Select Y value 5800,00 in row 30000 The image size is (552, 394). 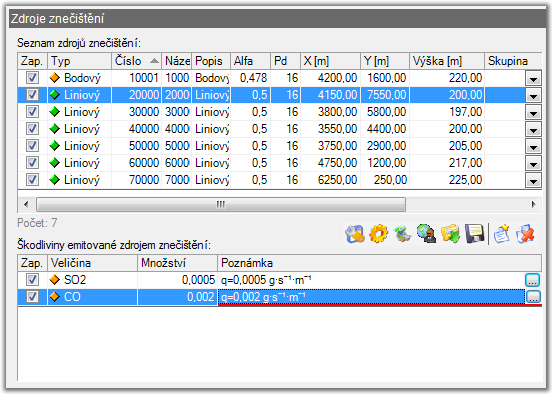pos(385,112)
